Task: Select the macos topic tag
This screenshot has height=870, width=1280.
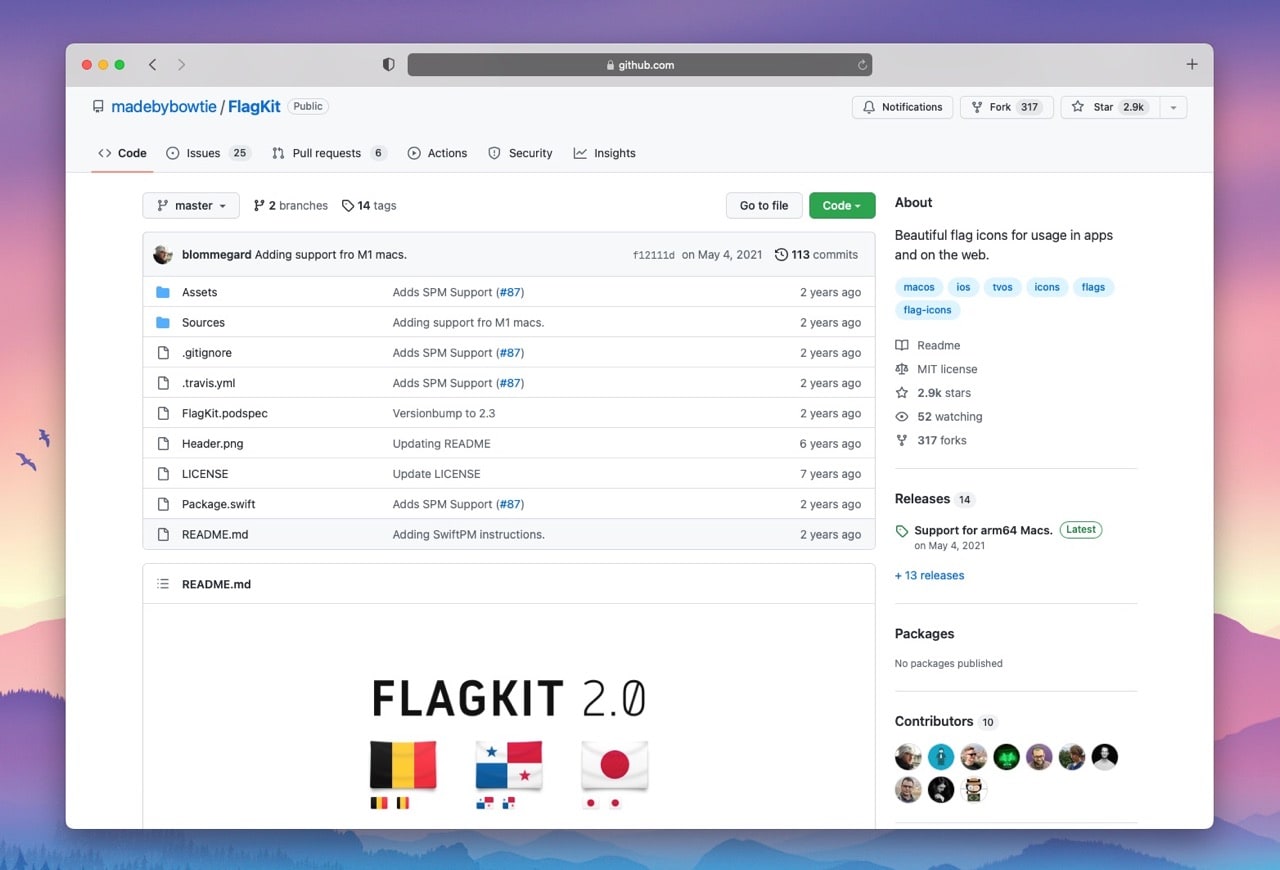Action: pos(919,287)
